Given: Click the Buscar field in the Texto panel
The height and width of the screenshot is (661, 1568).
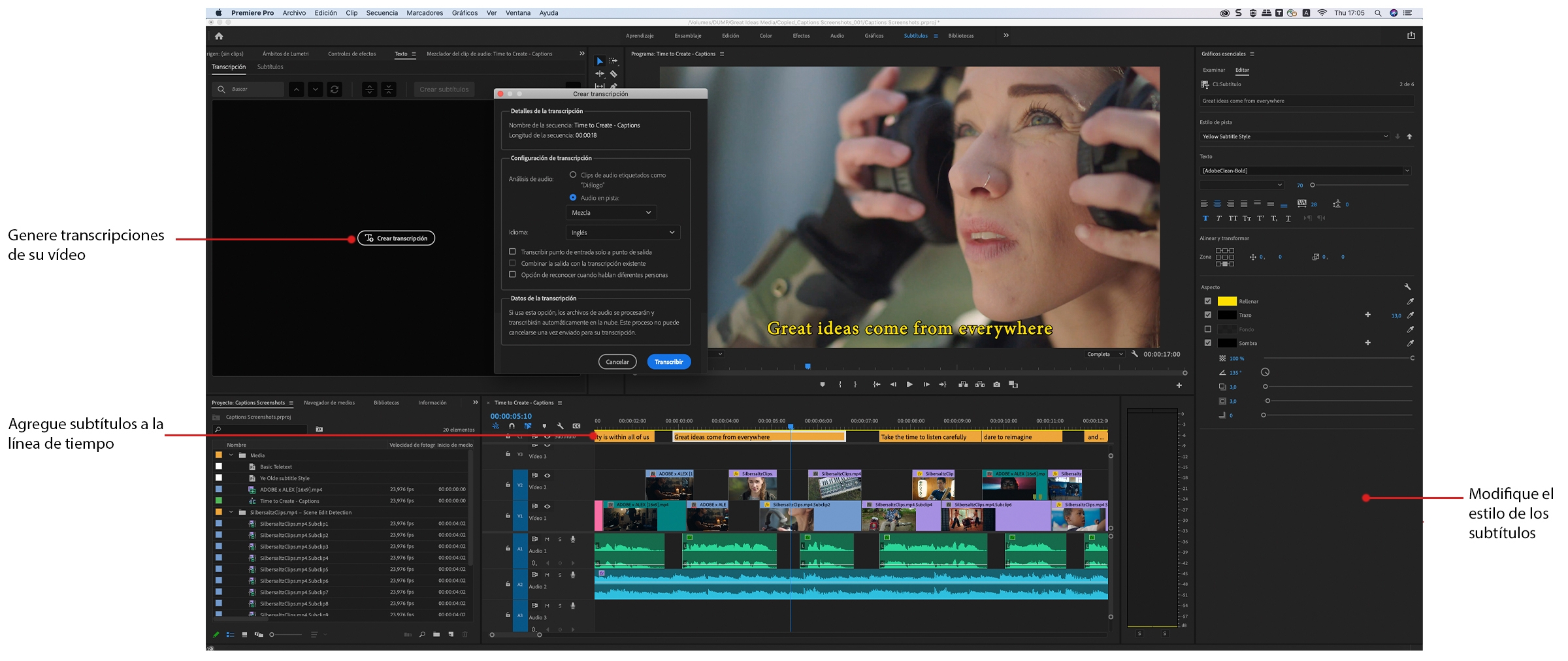Looking at the screenshot, I should (248, 89).
